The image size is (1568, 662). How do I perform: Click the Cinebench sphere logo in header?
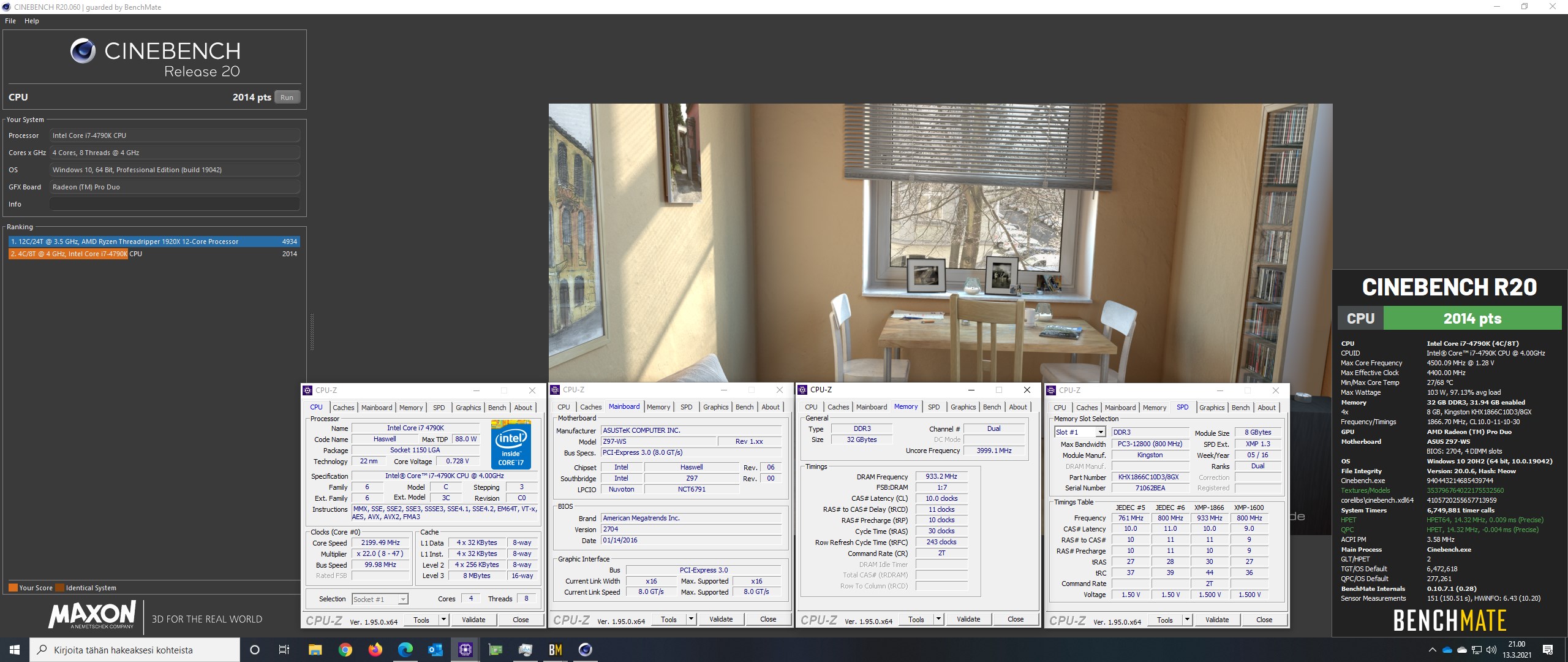(83, 51)
